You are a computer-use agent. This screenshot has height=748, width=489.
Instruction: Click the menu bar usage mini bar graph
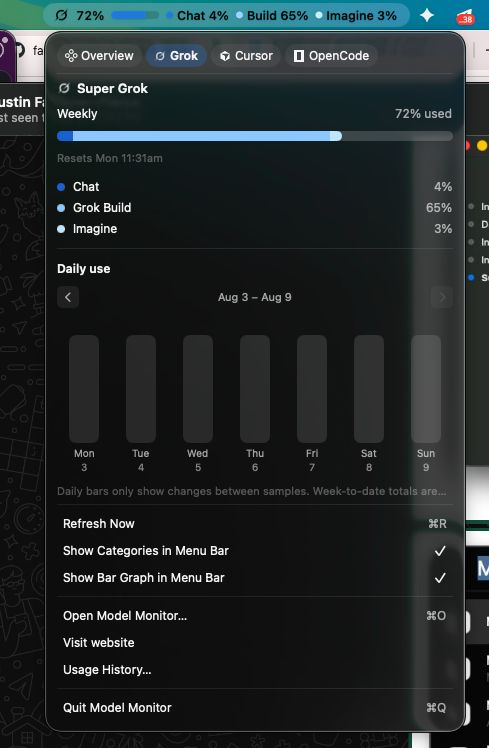click(135, 16)
